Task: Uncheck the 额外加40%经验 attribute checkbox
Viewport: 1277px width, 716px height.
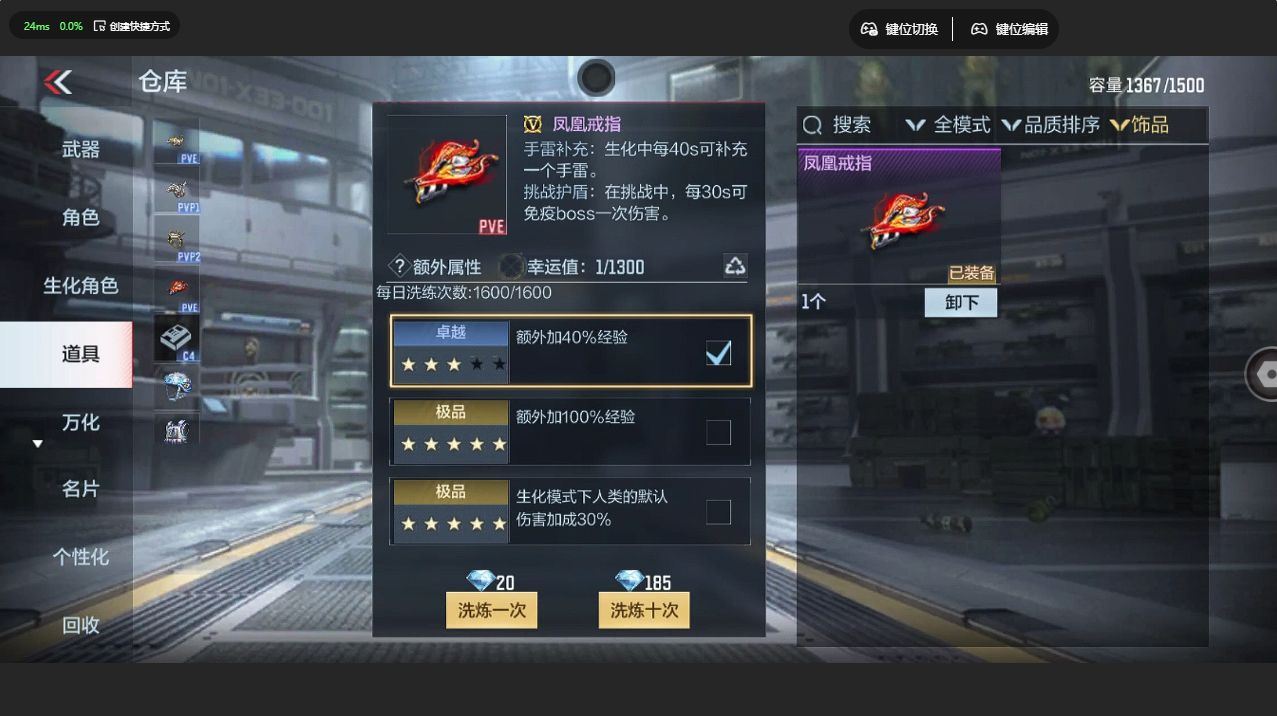Action: (718, 352)
